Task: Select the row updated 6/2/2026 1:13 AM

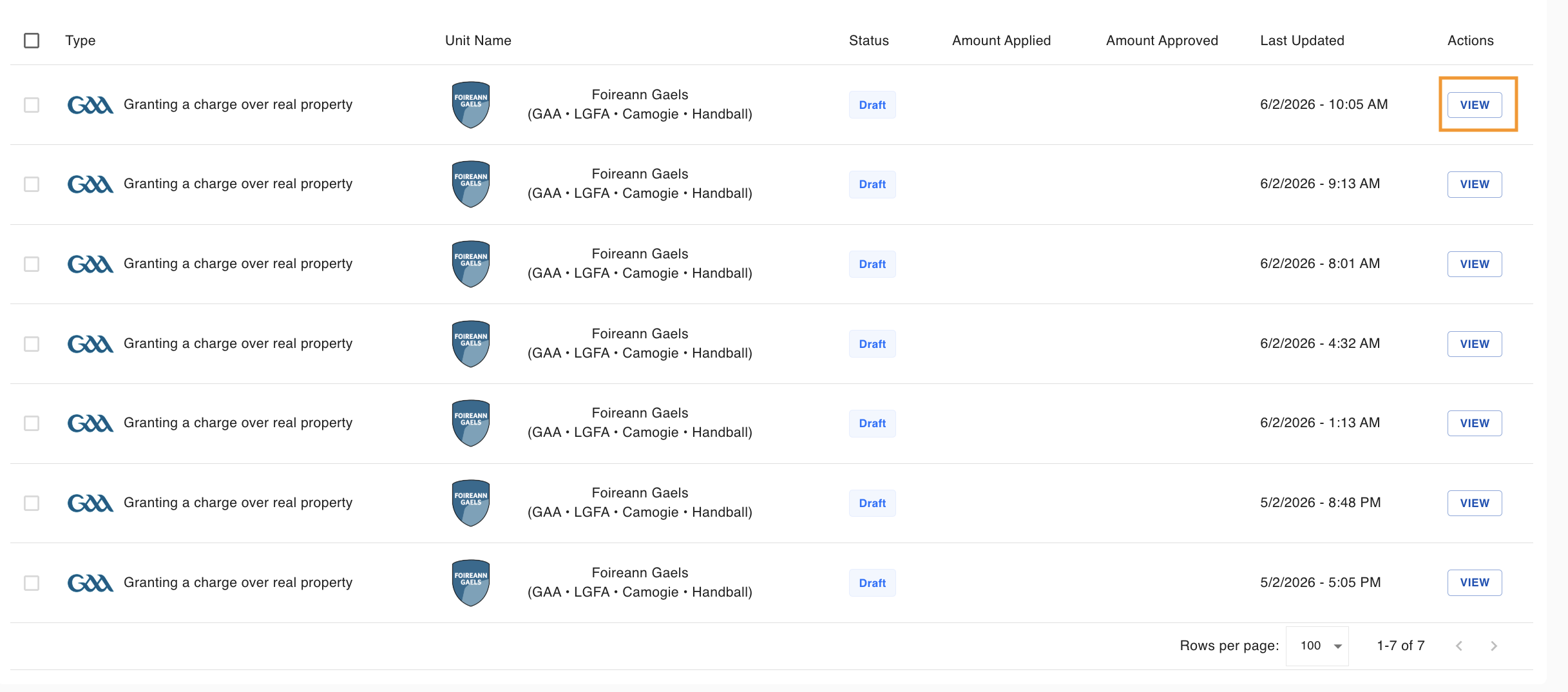Action: 32,423
